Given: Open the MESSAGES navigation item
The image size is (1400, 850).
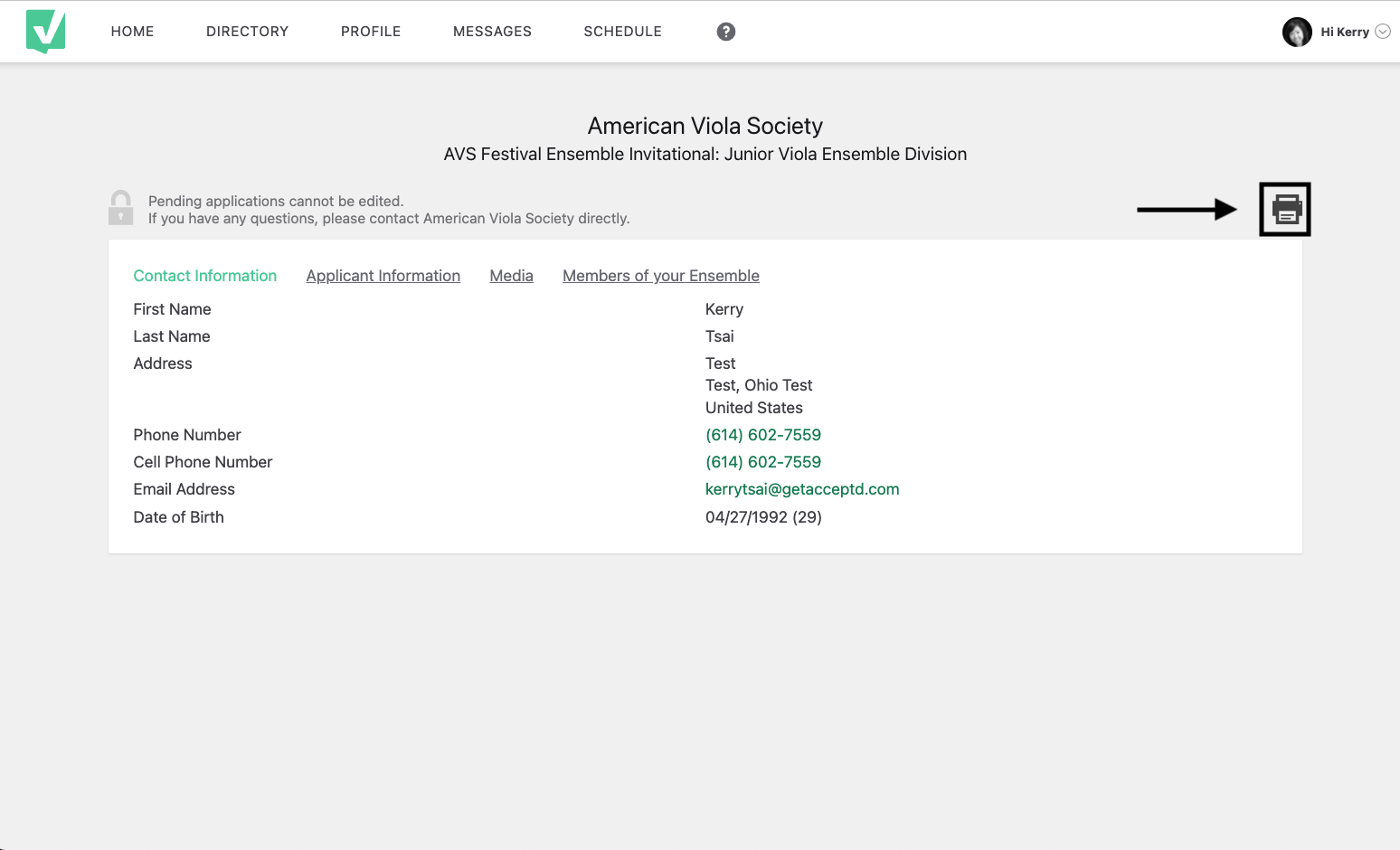Looking at the screenshot, I should click(493, 32).
